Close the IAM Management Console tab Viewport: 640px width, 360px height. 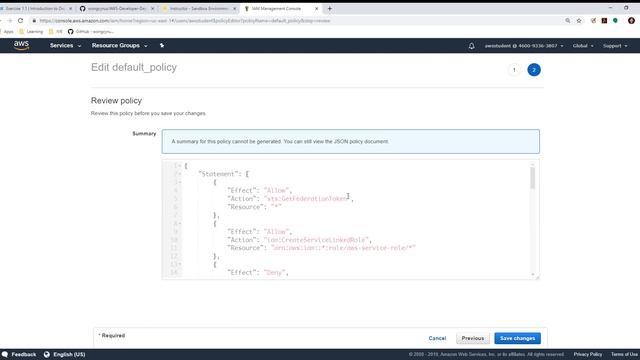click(x=316, y=9)
